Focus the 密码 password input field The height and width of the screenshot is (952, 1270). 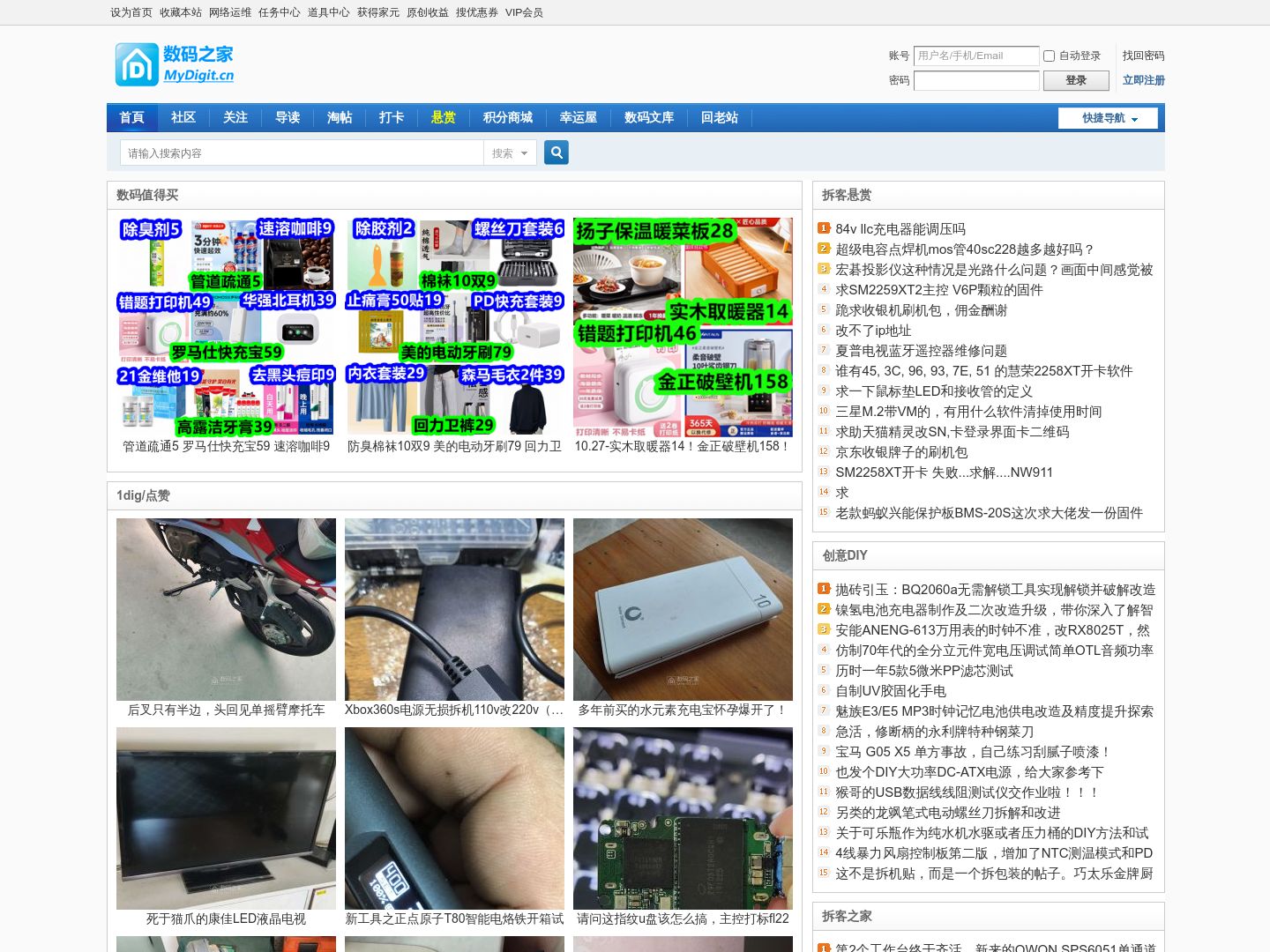pos(976,80)
